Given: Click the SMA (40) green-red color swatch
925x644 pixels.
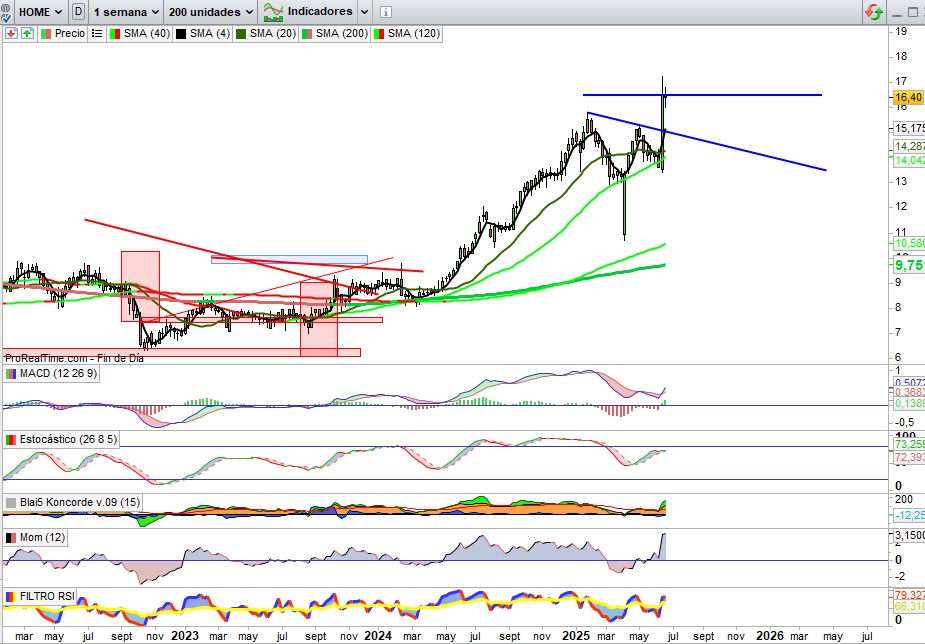Looking at the screenshot, I should point(116,34).
